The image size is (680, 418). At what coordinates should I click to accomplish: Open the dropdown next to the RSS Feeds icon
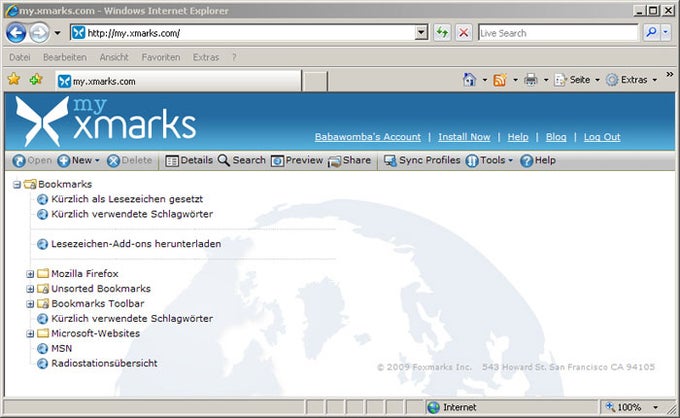(x=515, y=80)
